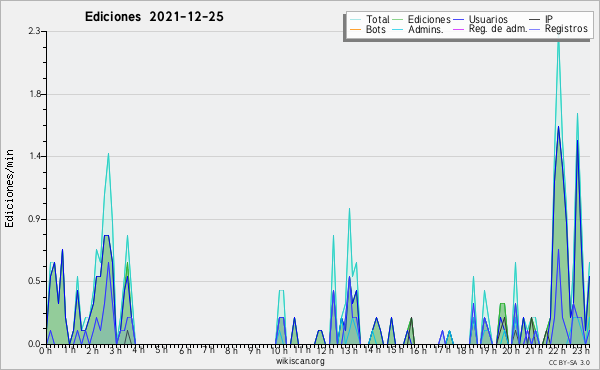Click the 8 h x-axis label
The height and width of the screenshot is (370, 600).
pos(232,351)
